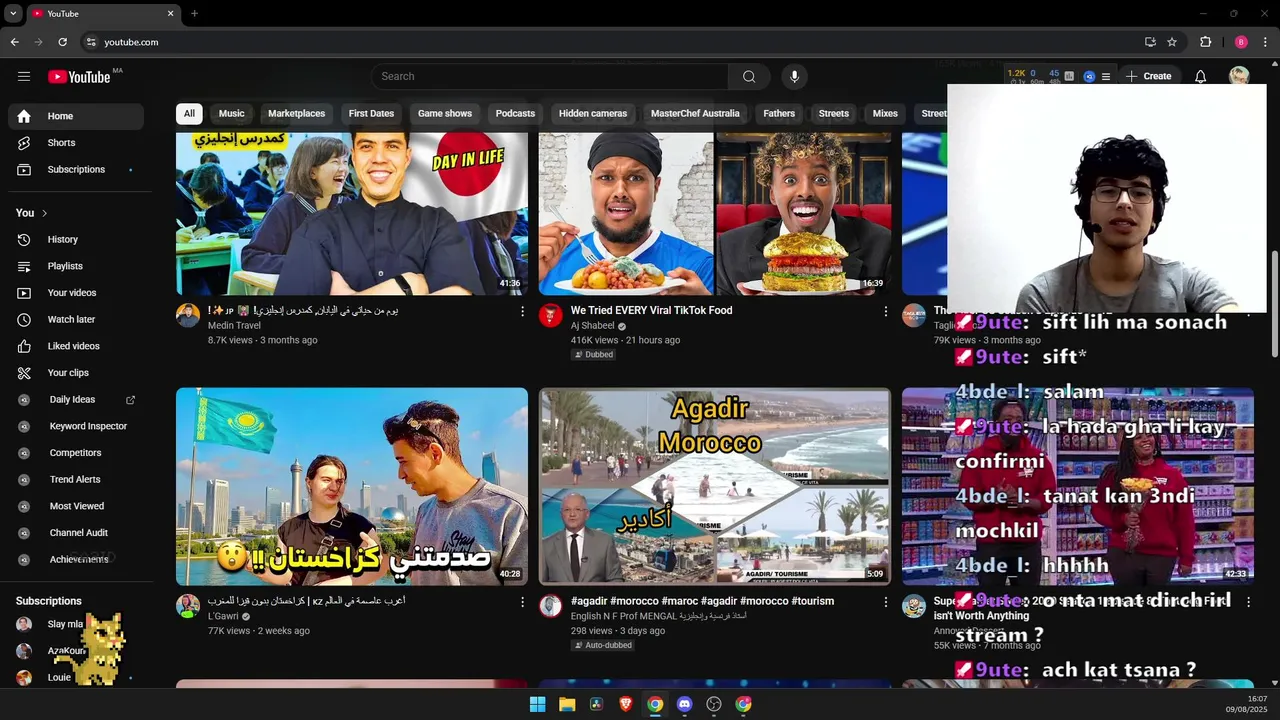Bookmark this page with star

pos(1172,42)
